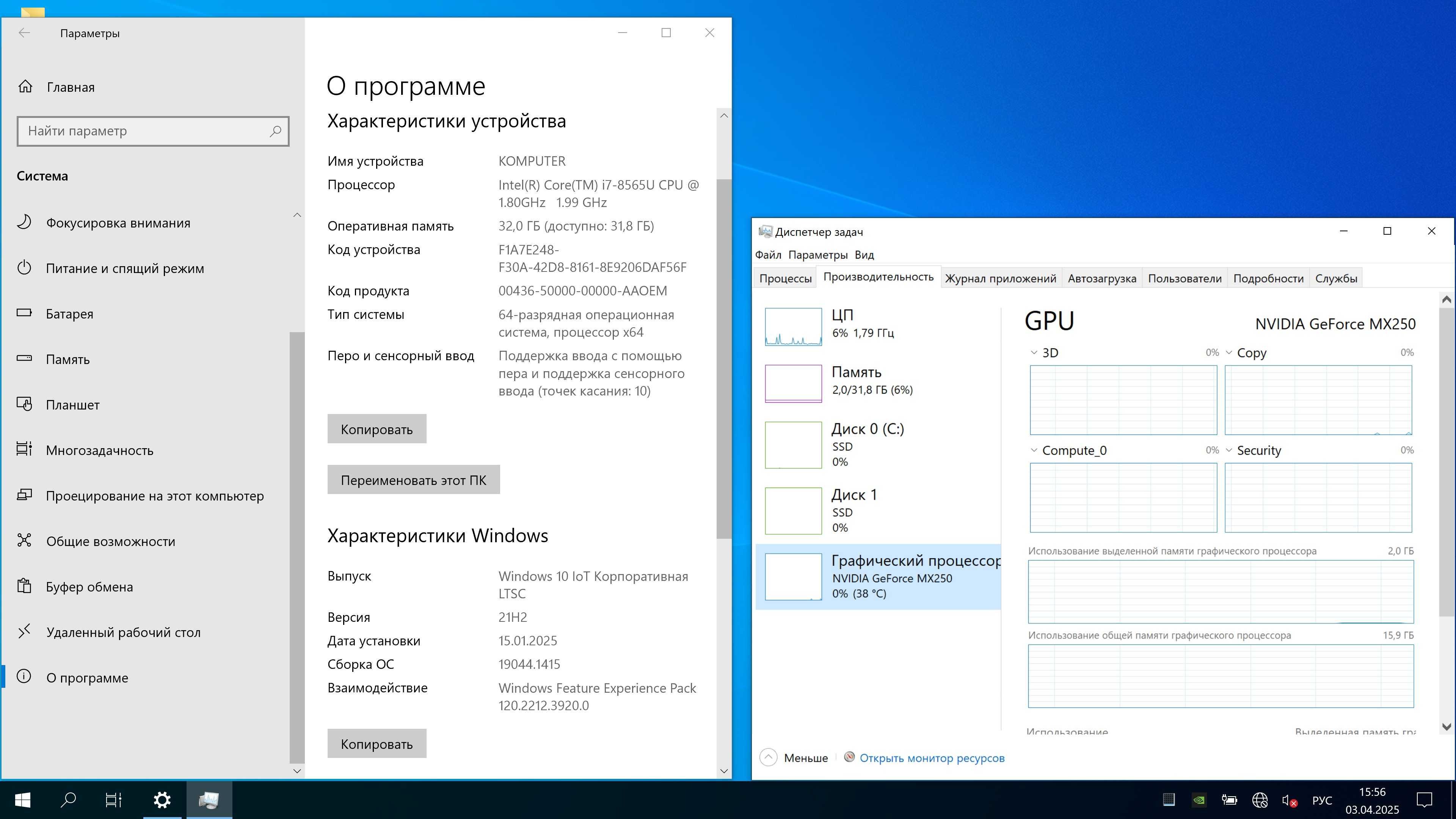The height and width of the screenshot is (819, 1456).
Task: Click Переименовать этот ПК button
Action: point(413,480)
